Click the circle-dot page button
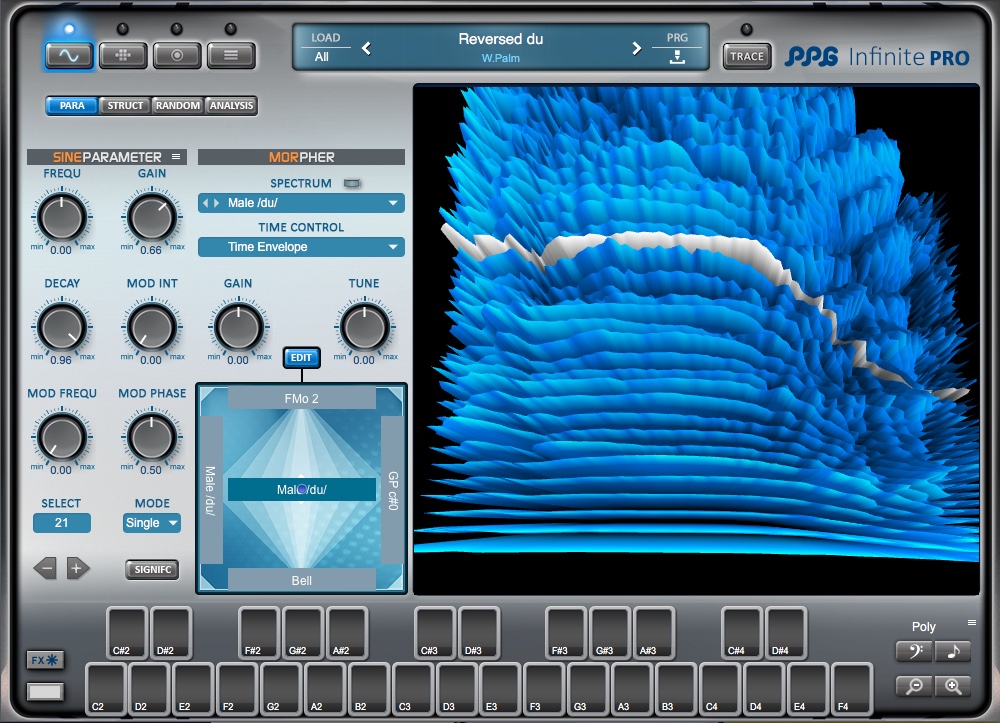Screen dimensions: 1000x723 point(177,55)
